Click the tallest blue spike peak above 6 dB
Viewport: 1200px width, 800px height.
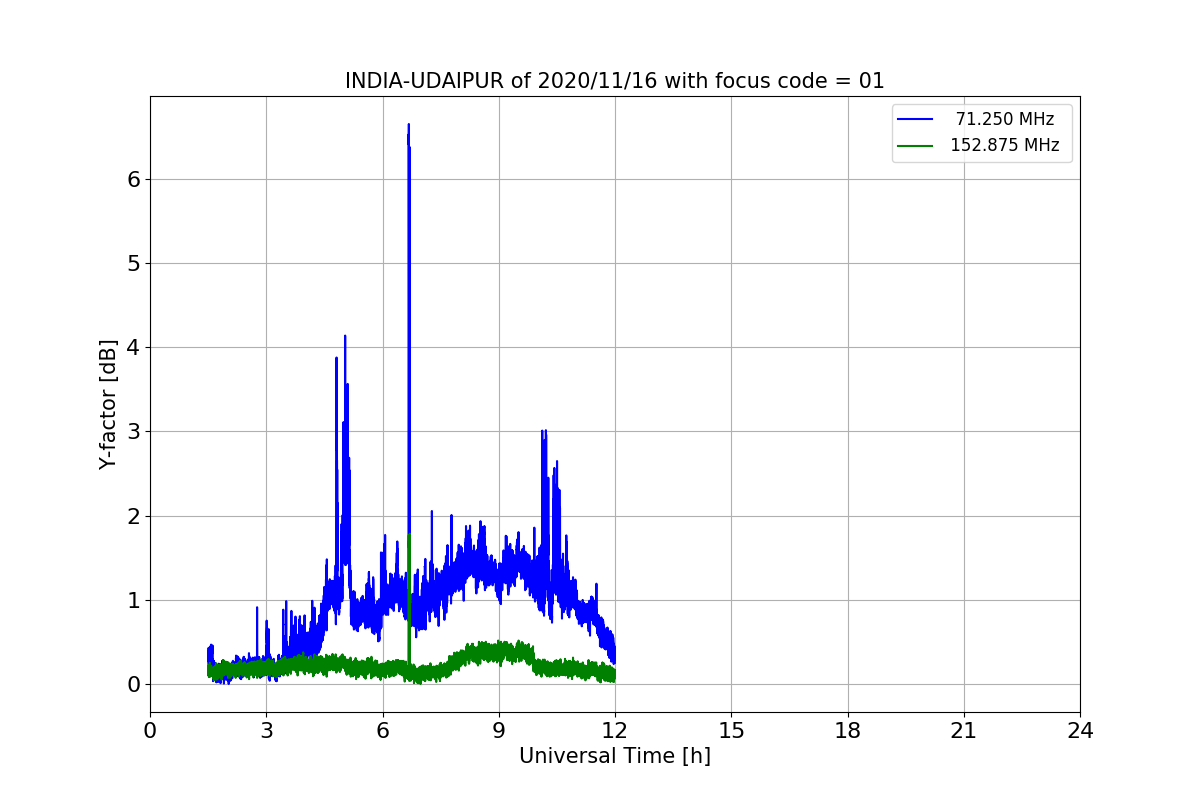(x=409, y=125)
